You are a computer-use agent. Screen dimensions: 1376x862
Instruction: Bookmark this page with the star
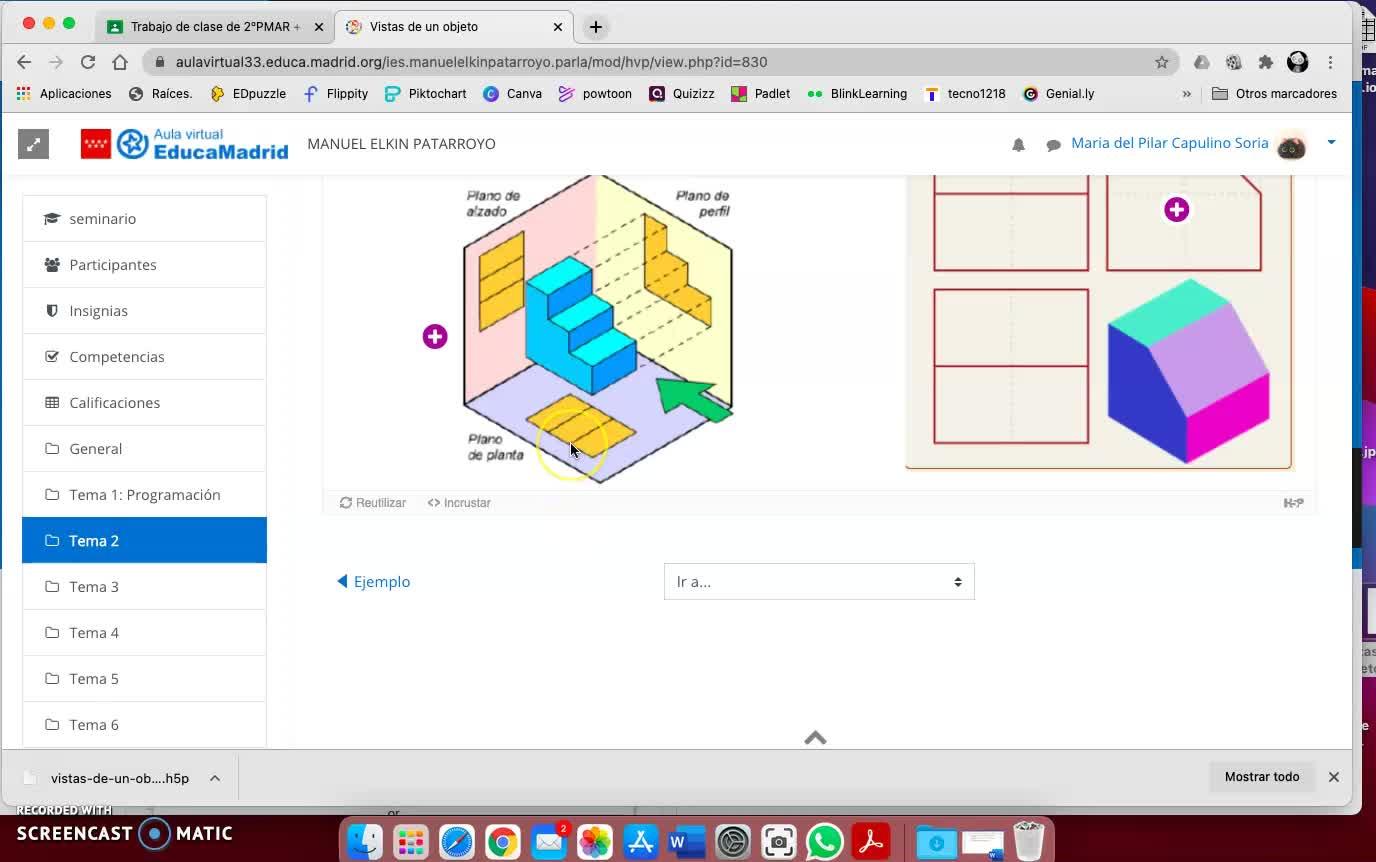(1161, 62)
